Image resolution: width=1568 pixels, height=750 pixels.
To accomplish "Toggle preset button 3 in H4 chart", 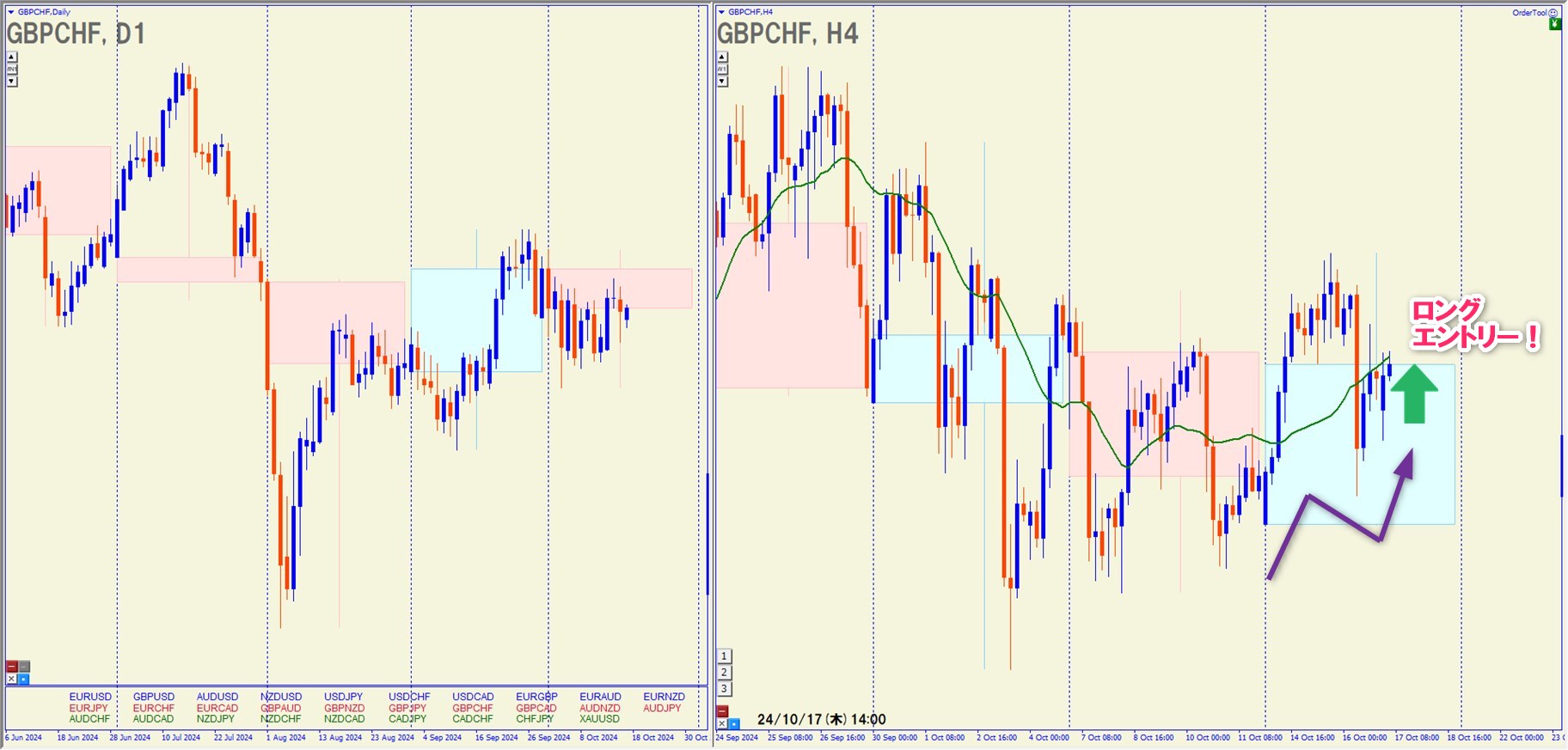I will pyautogui.click(x=724, y=689).
